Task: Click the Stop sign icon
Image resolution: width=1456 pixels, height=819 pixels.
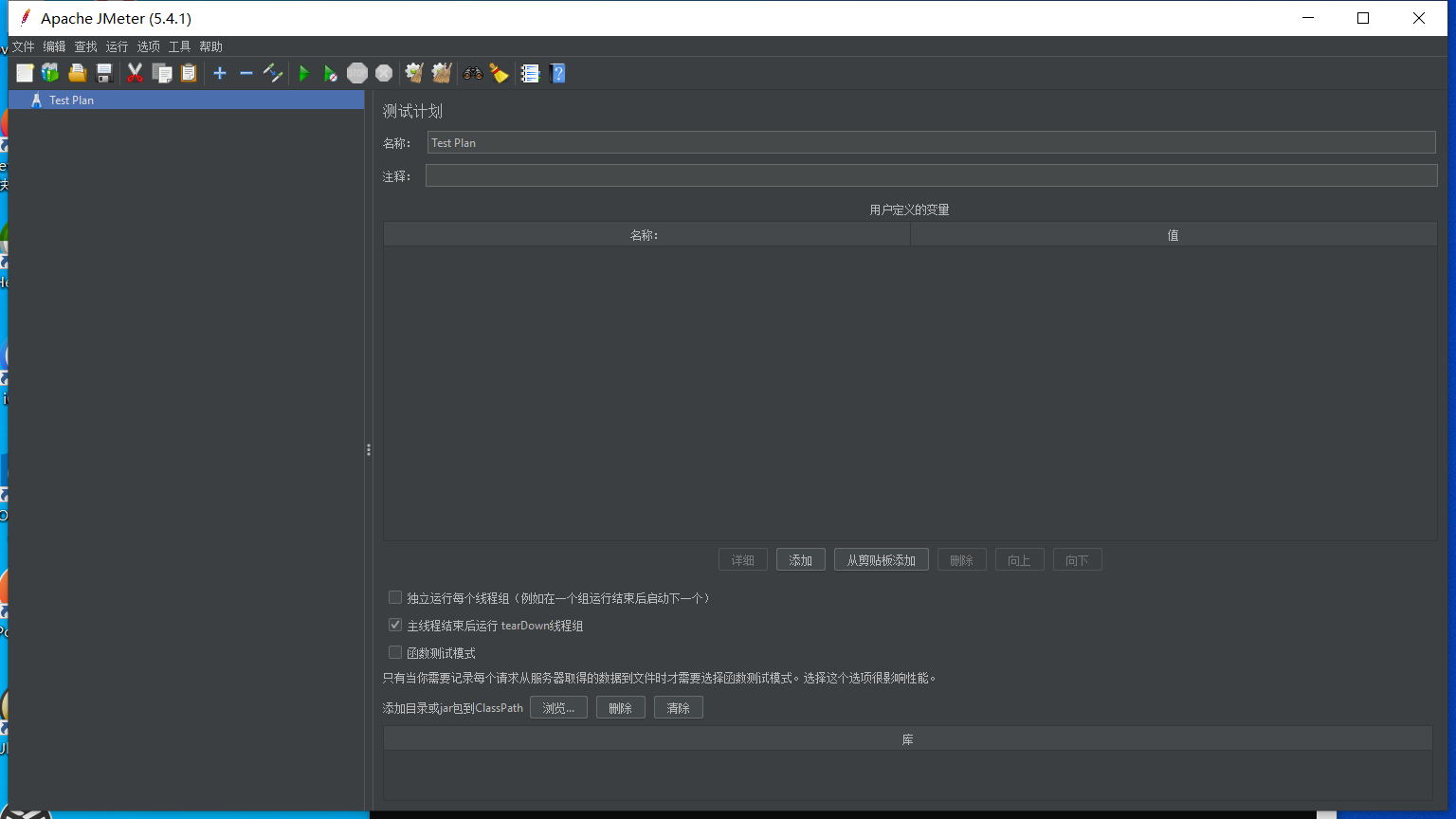Action: (357, 73)
